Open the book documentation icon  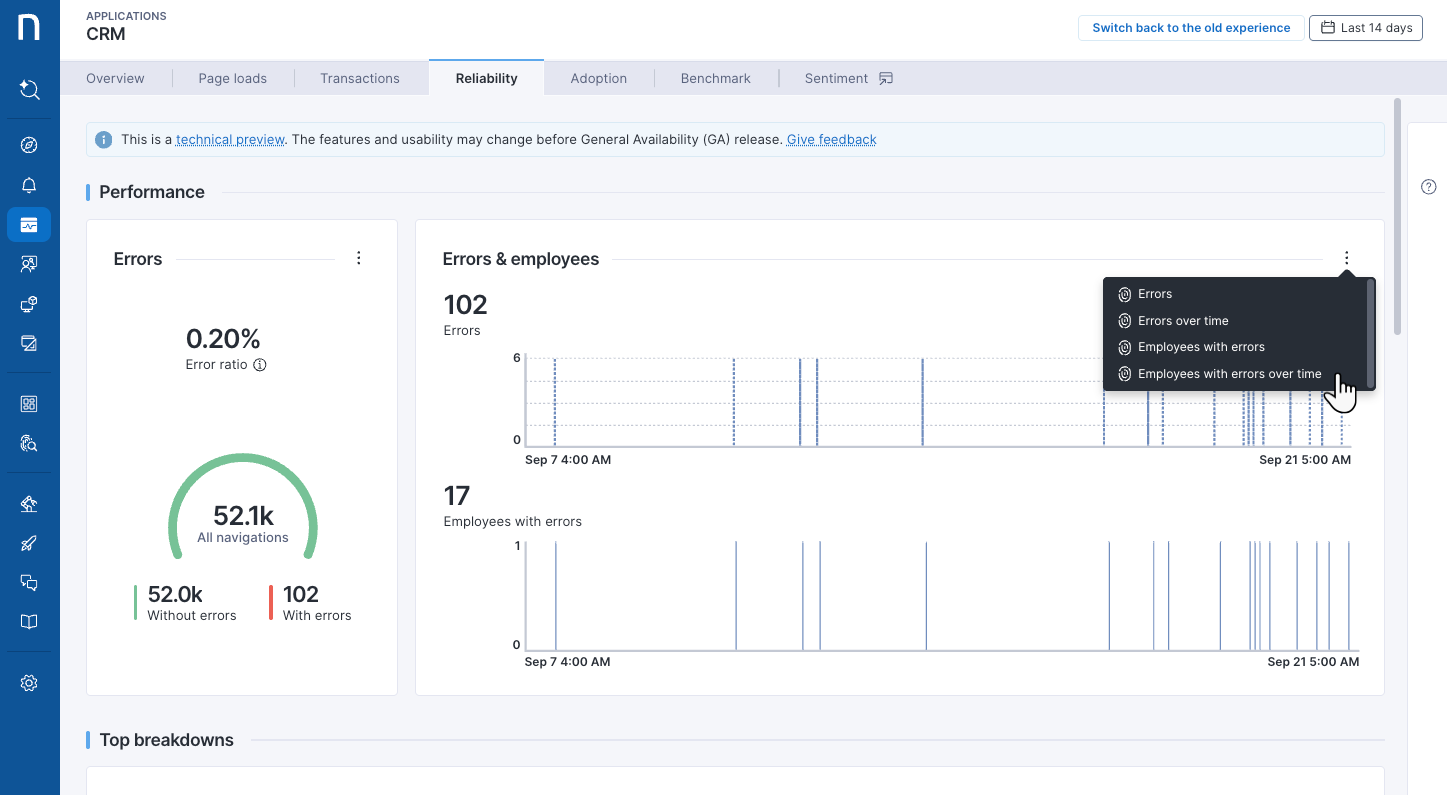[x=29, y=622]
